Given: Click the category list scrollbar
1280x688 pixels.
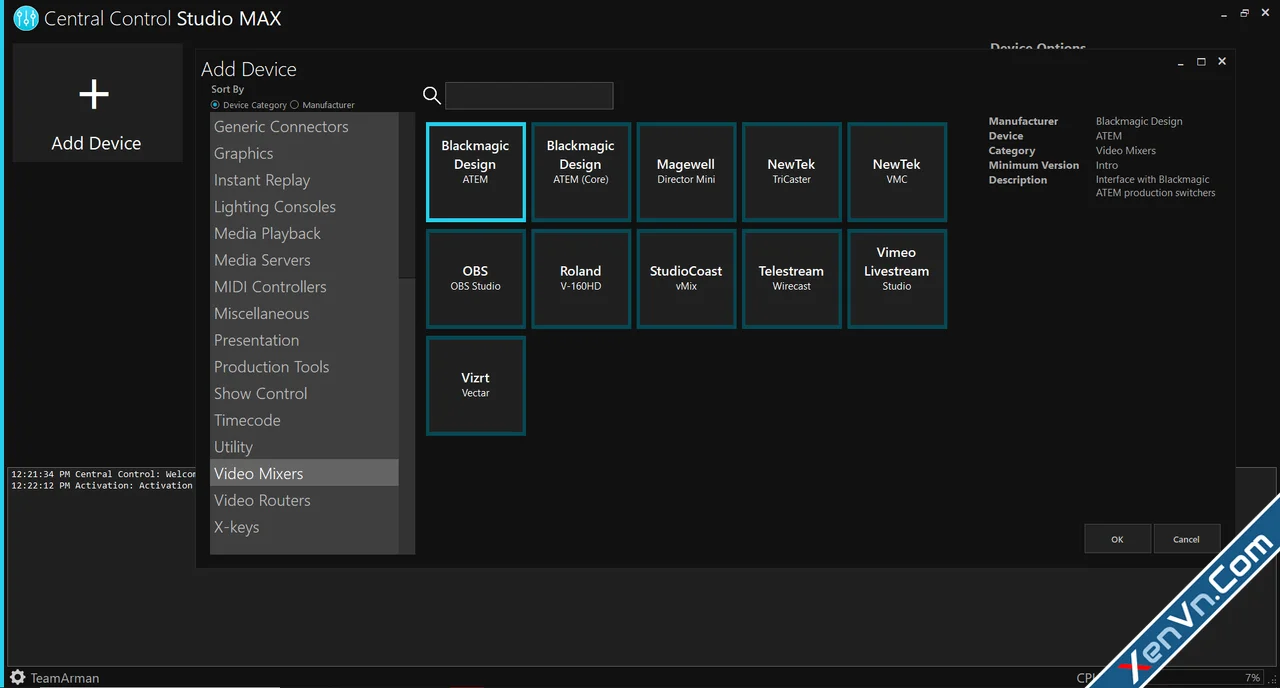Looking at the screenshot, I should click(407, 333).
